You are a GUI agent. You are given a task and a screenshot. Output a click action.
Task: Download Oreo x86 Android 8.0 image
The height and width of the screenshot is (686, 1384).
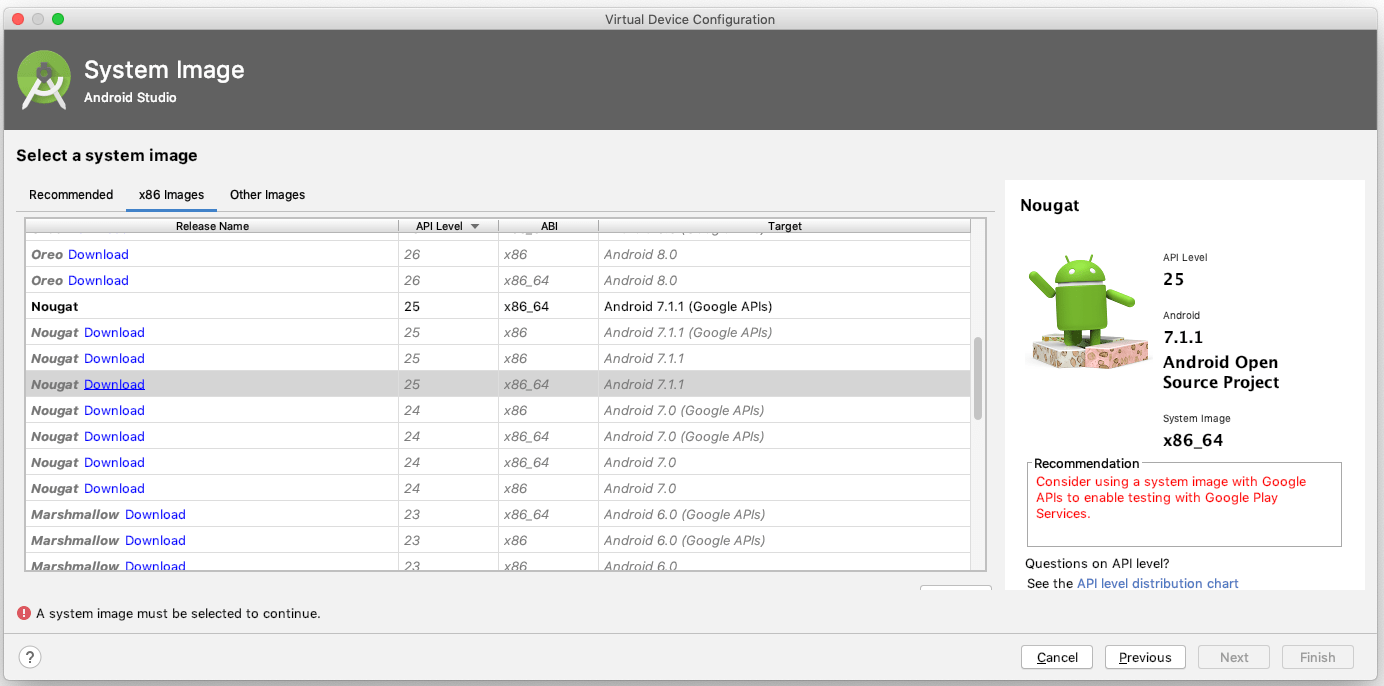click(x=98, y=255)
